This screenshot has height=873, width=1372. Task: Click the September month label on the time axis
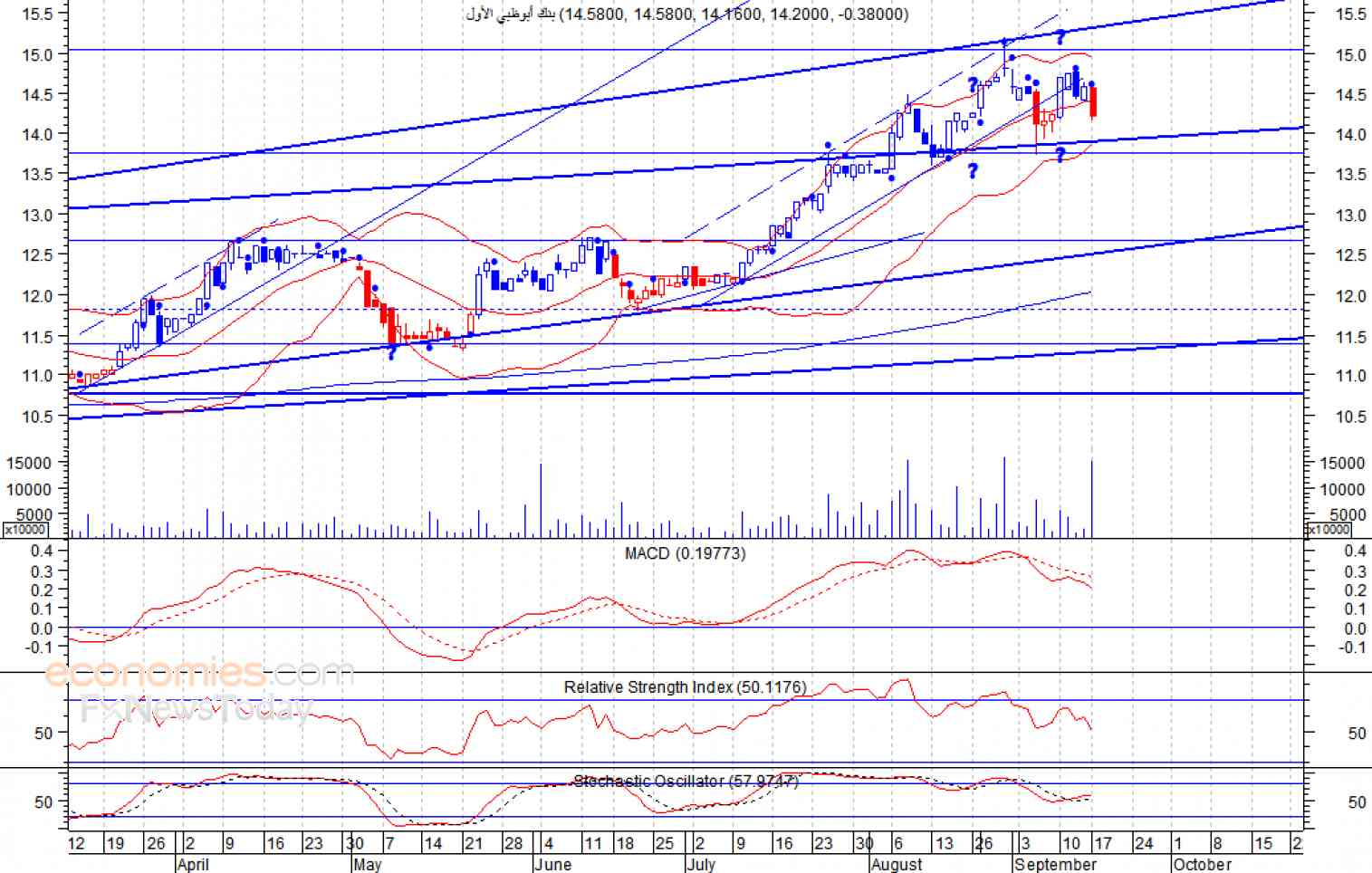pyautogui.click(x=1056, y=865)
